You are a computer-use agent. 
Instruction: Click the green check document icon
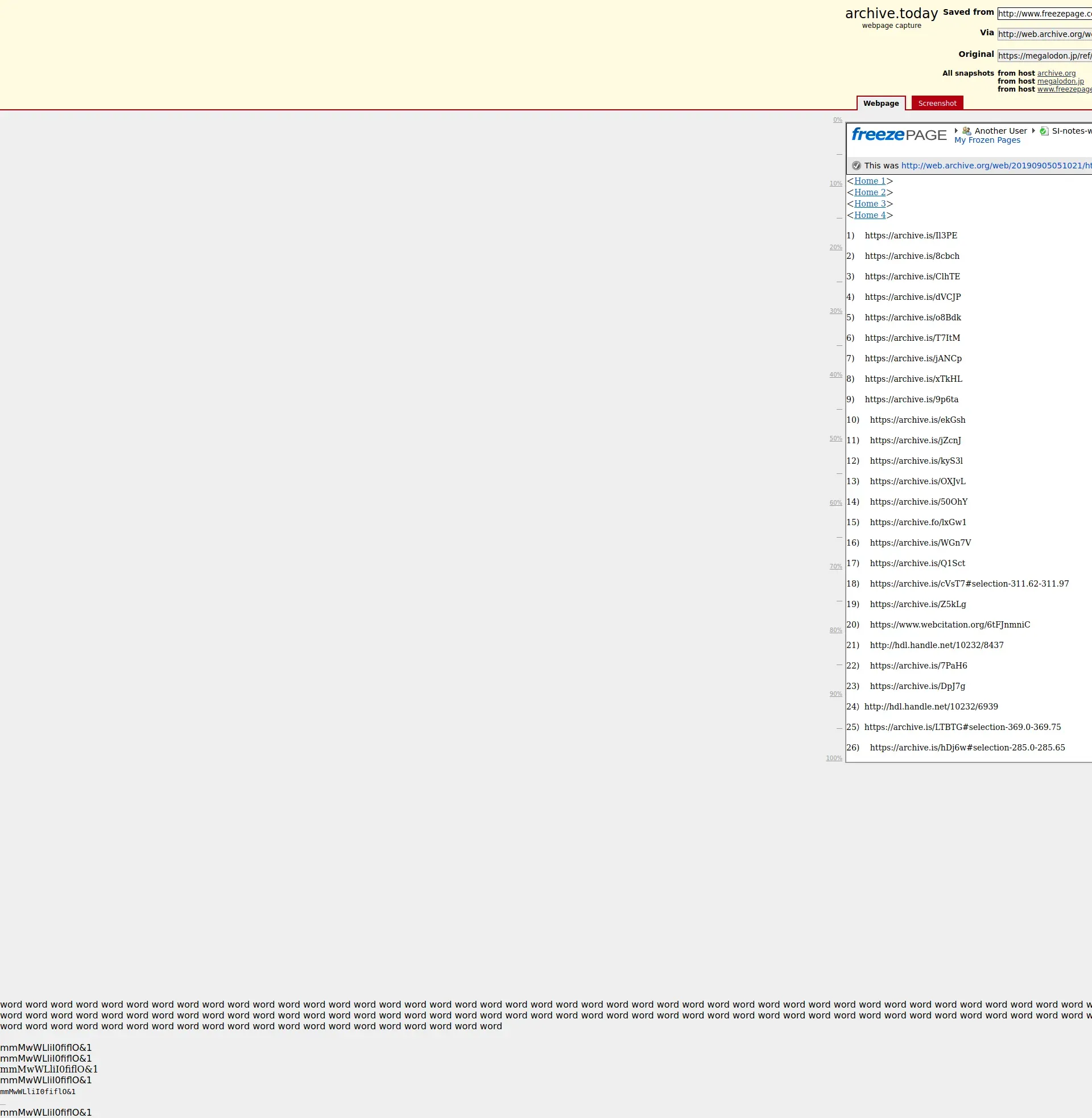pyautogui.click(x=1044, y=131)
